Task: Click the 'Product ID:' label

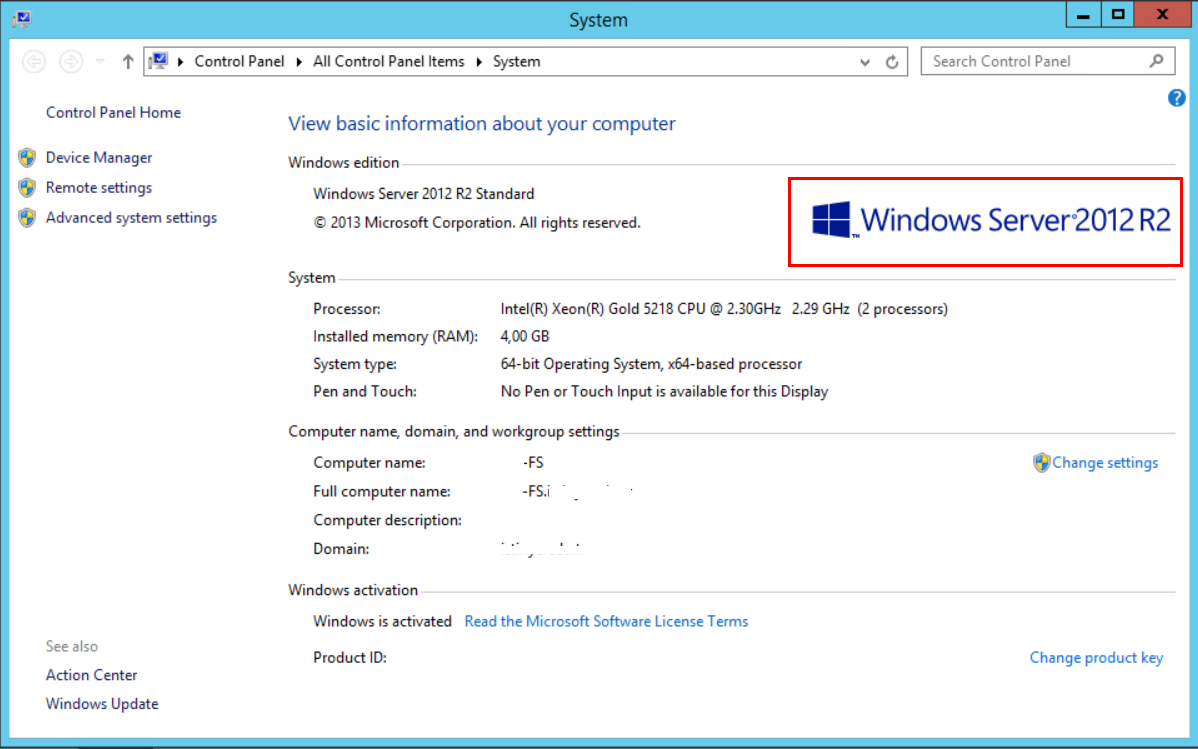Action: pyautogui.click(x=350, y=657)
